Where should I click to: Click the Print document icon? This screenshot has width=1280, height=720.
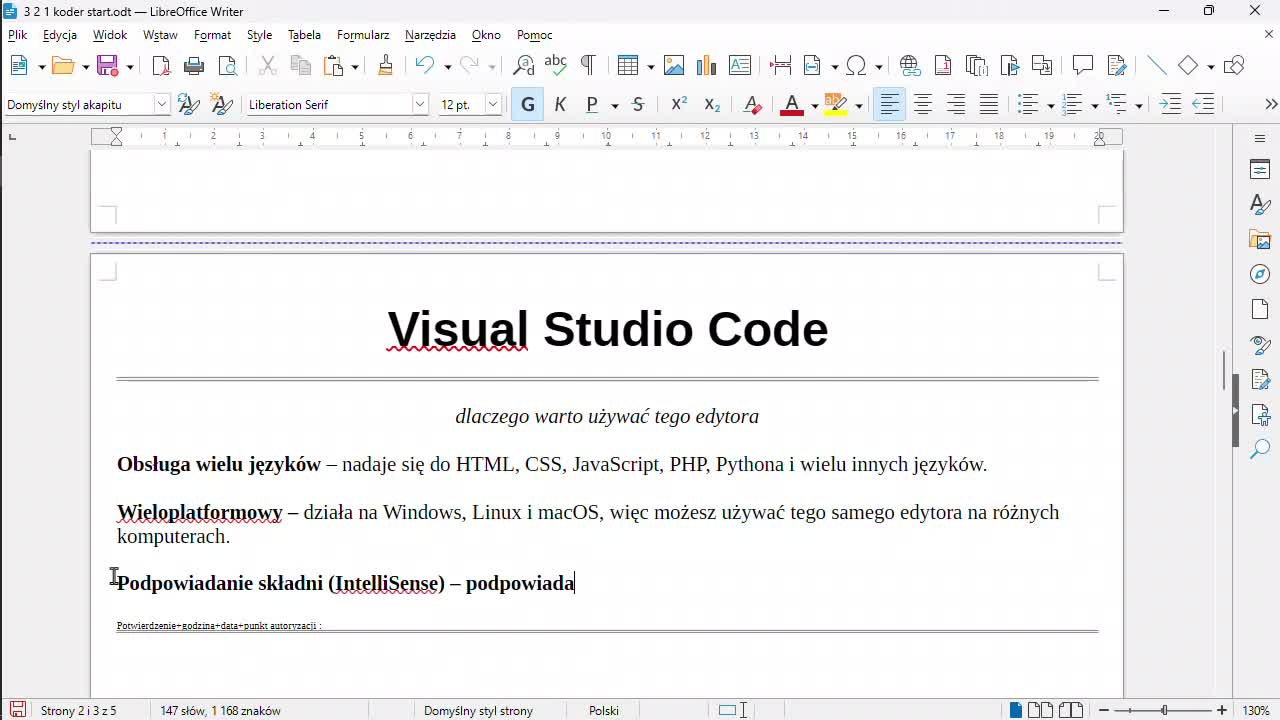(195, 66)
